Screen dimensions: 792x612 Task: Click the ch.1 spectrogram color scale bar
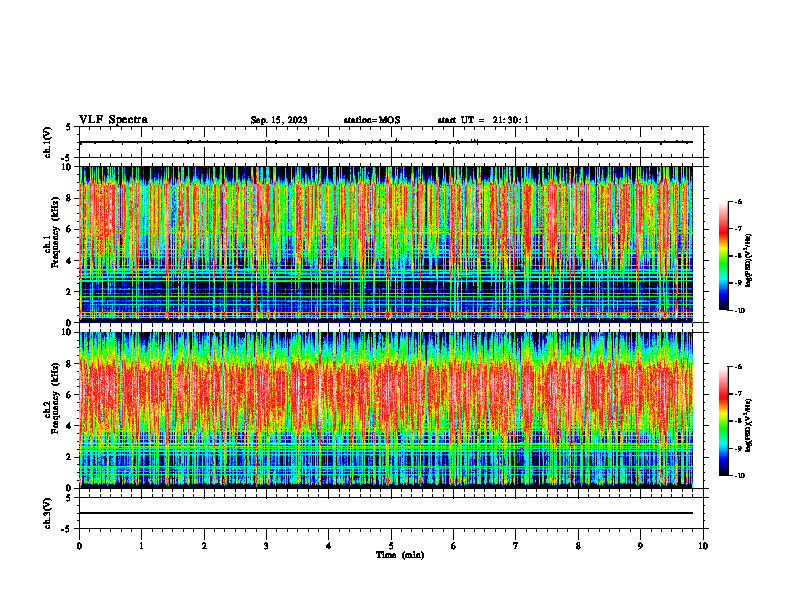pos(724,256)
